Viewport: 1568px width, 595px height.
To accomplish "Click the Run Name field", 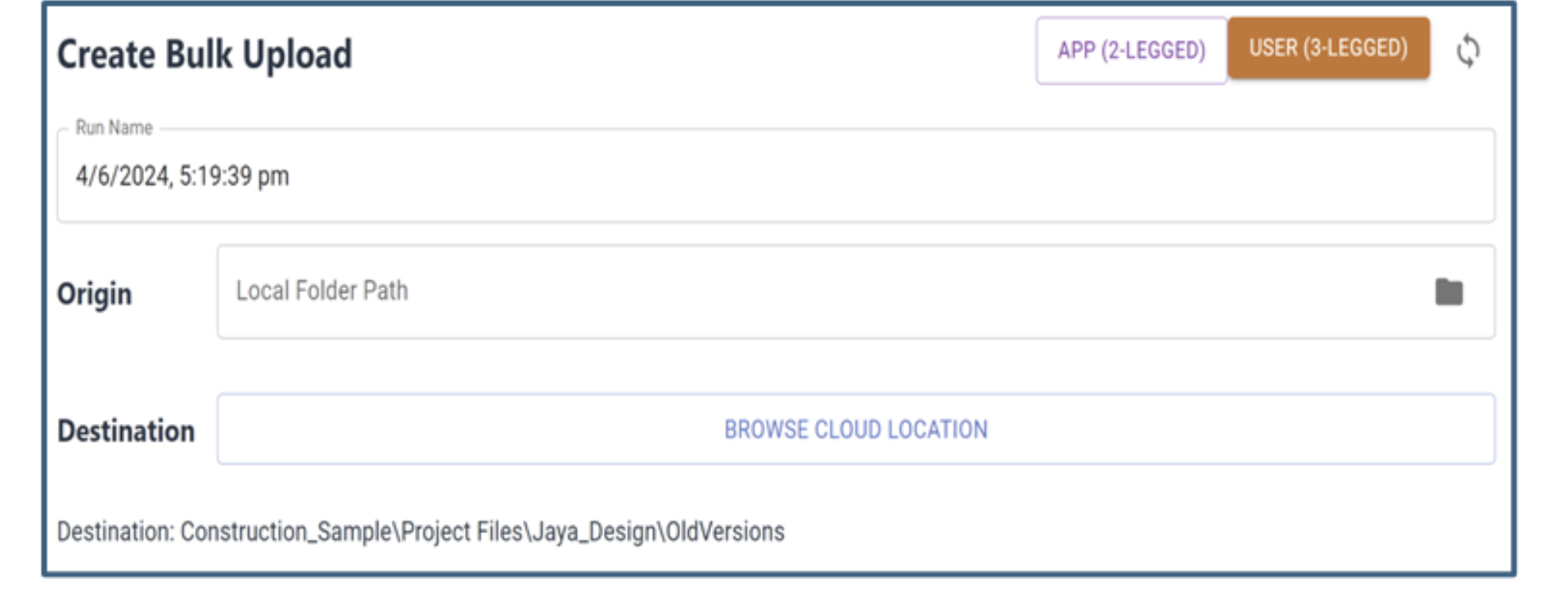I will coord(776,176).
